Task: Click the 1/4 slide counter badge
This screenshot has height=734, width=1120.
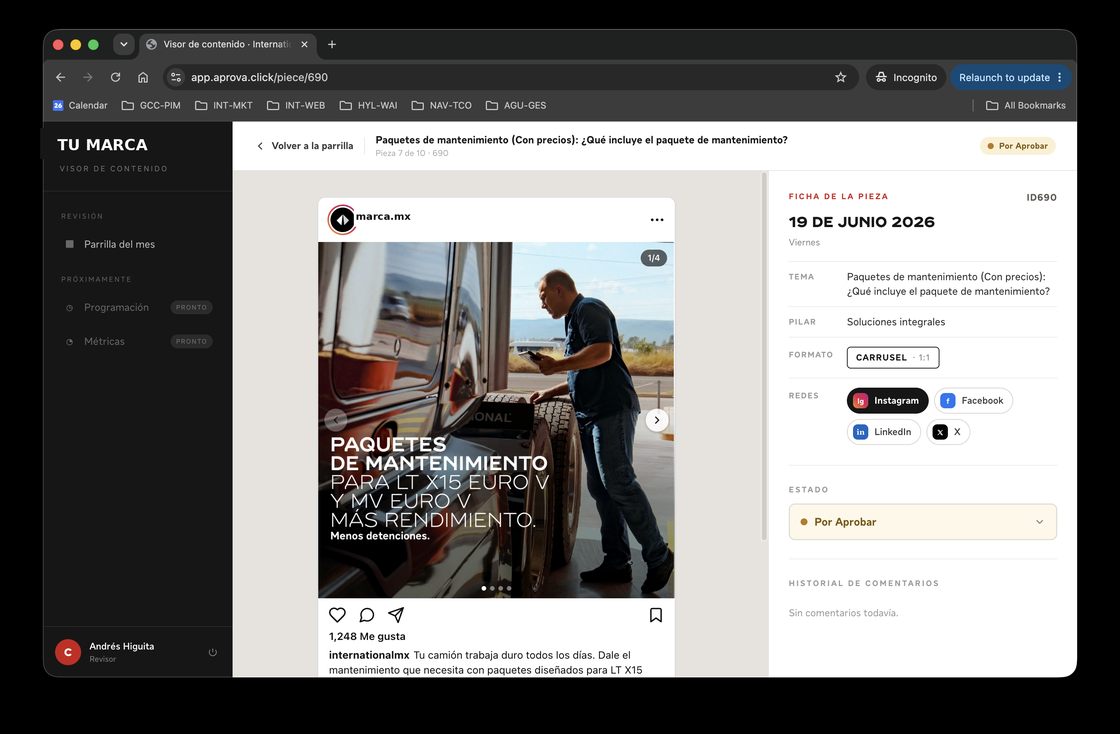Action: click(x=654, y=258)
